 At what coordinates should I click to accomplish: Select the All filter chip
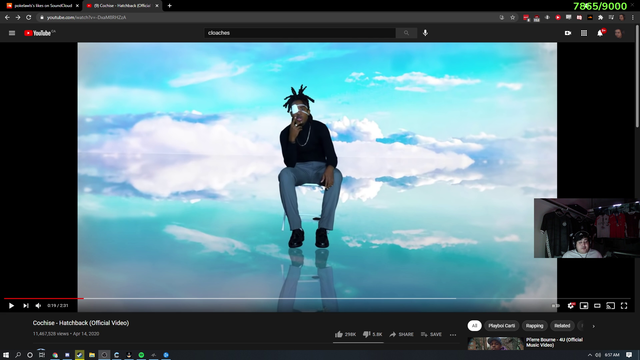point(474,326)
